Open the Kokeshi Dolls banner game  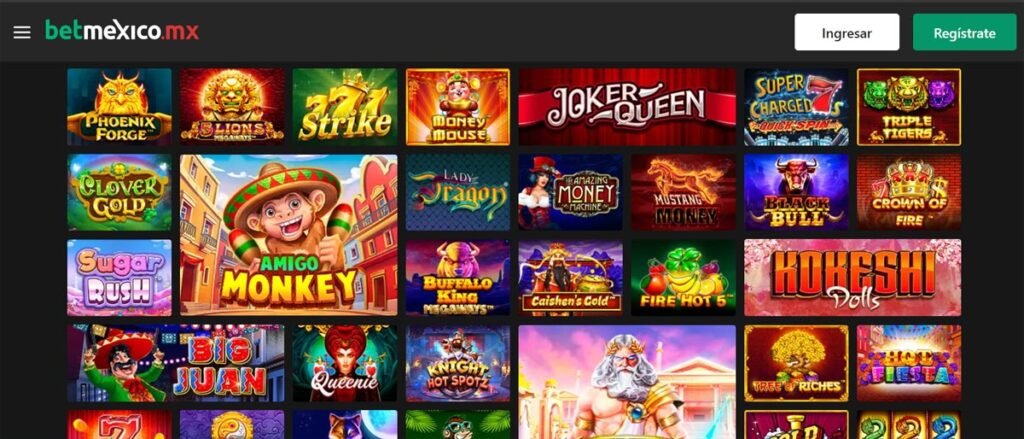coord(852,278)
